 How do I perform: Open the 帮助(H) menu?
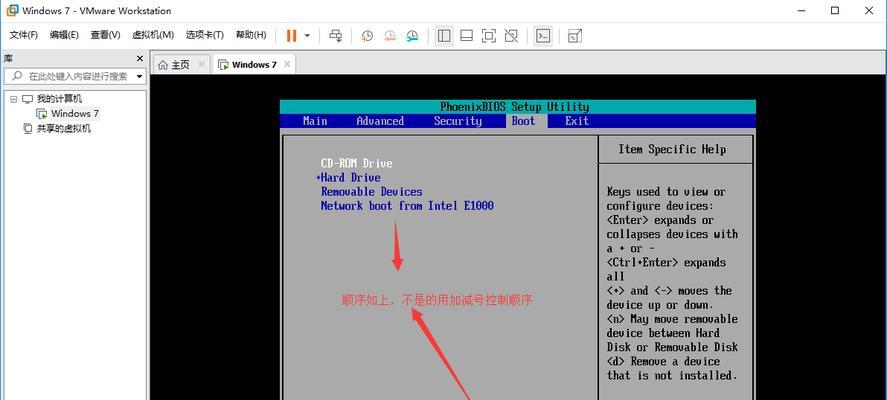click(x=251, y=35)
